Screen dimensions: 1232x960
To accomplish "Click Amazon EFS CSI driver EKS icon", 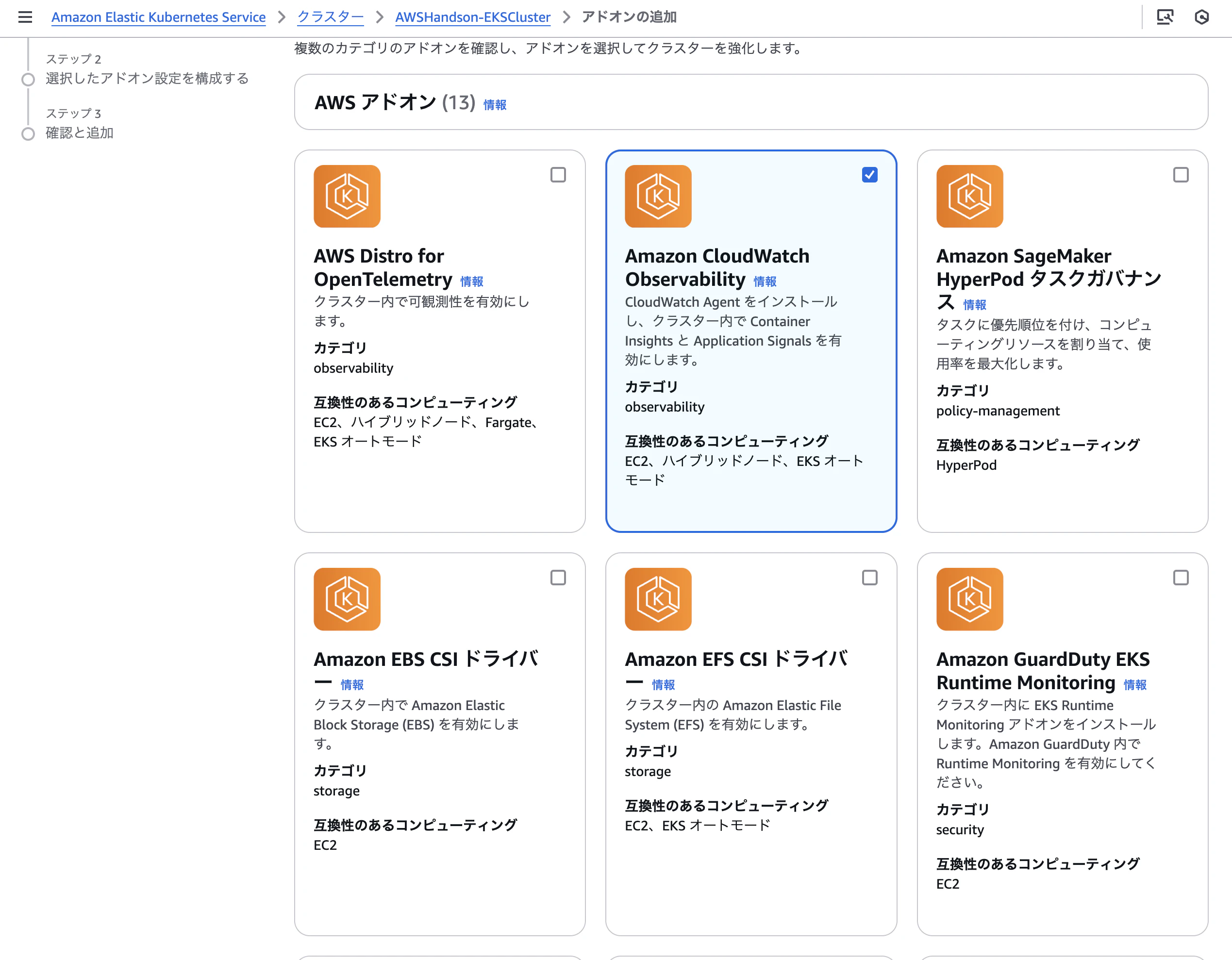I will (x=658, y=599).
